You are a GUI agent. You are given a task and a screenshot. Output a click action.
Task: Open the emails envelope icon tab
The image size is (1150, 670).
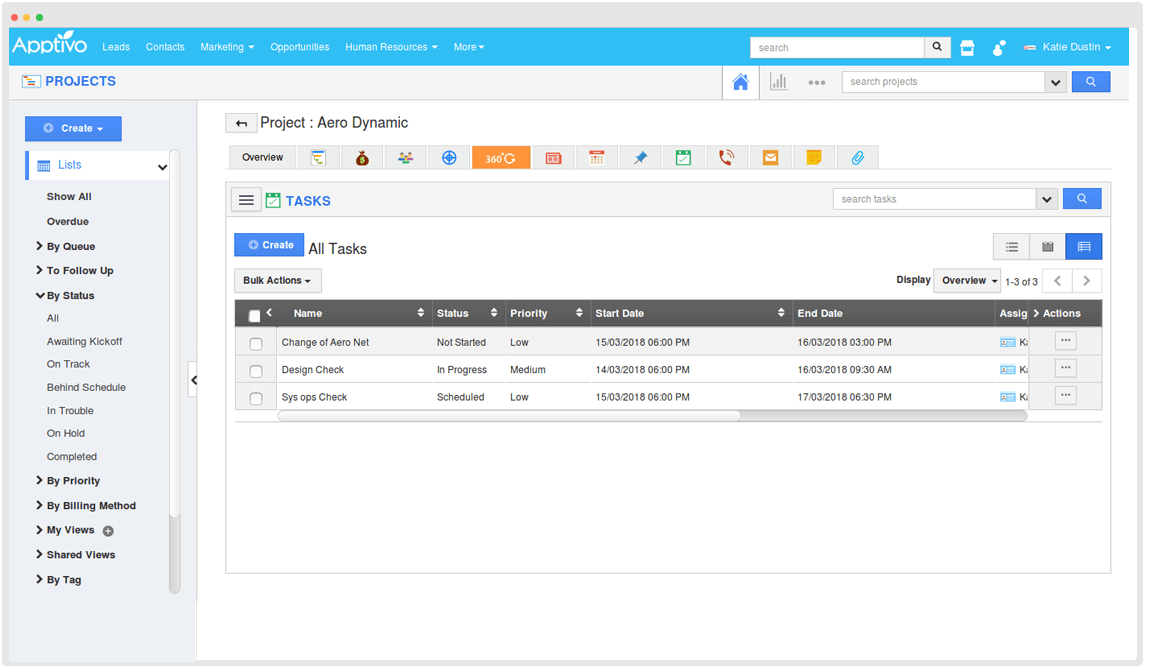click(x=770, y=158)
